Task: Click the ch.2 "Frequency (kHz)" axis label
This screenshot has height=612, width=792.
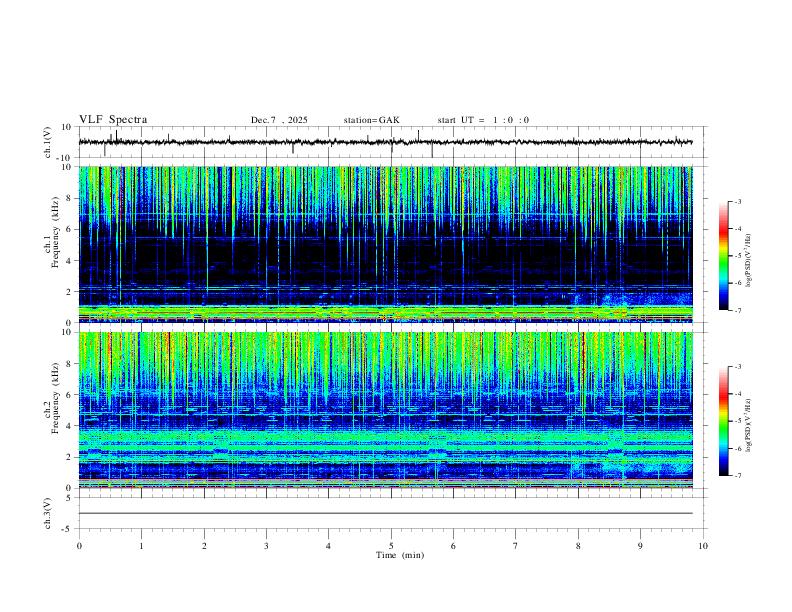Action: [x=56, y=398]
